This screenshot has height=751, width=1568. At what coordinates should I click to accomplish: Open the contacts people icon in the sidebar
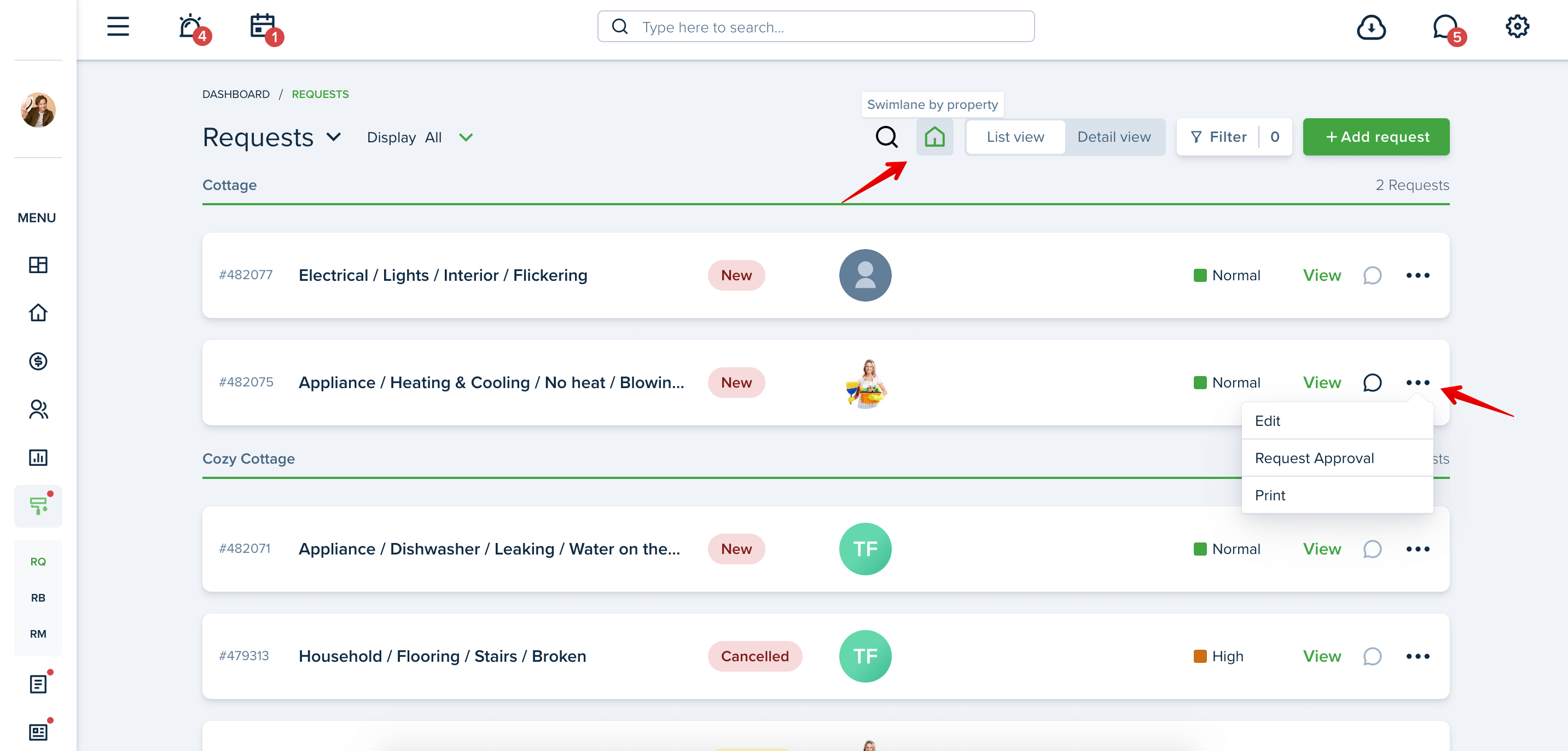[38, 409]
